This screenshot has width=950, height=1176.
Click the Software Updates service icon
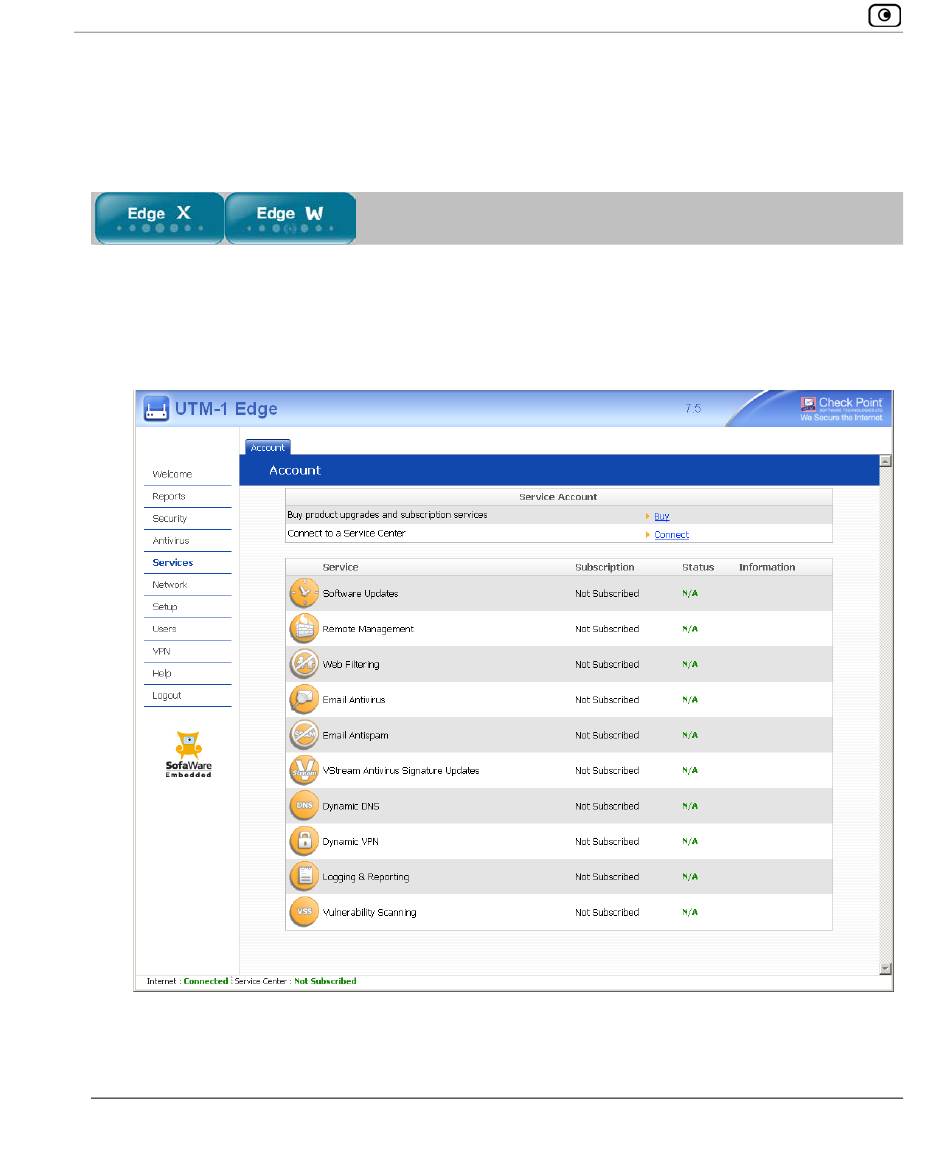[304, 593]
